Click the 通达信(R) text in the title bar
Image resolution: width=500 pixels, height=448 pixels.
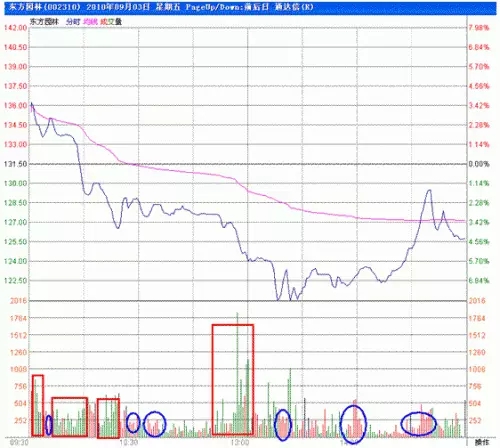point(294,7)
